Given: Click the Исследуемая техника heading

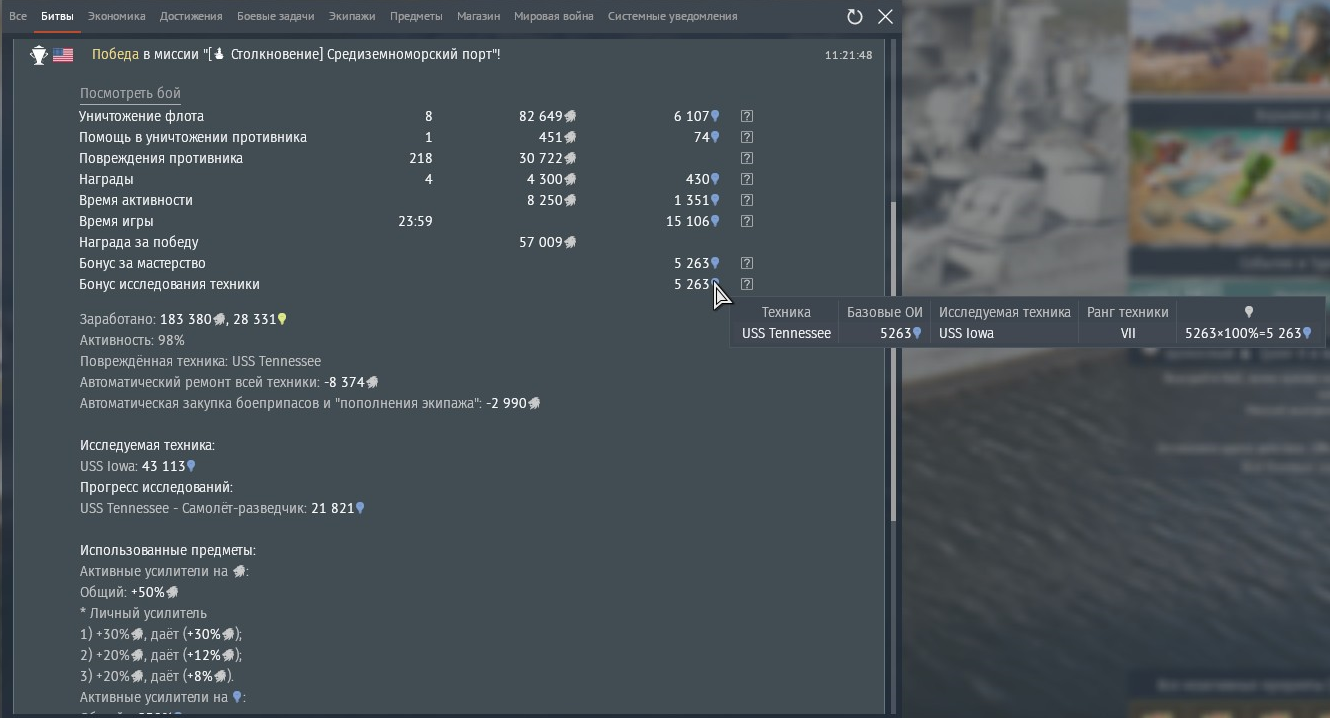Looking at the screenshot, I should 147,445.
